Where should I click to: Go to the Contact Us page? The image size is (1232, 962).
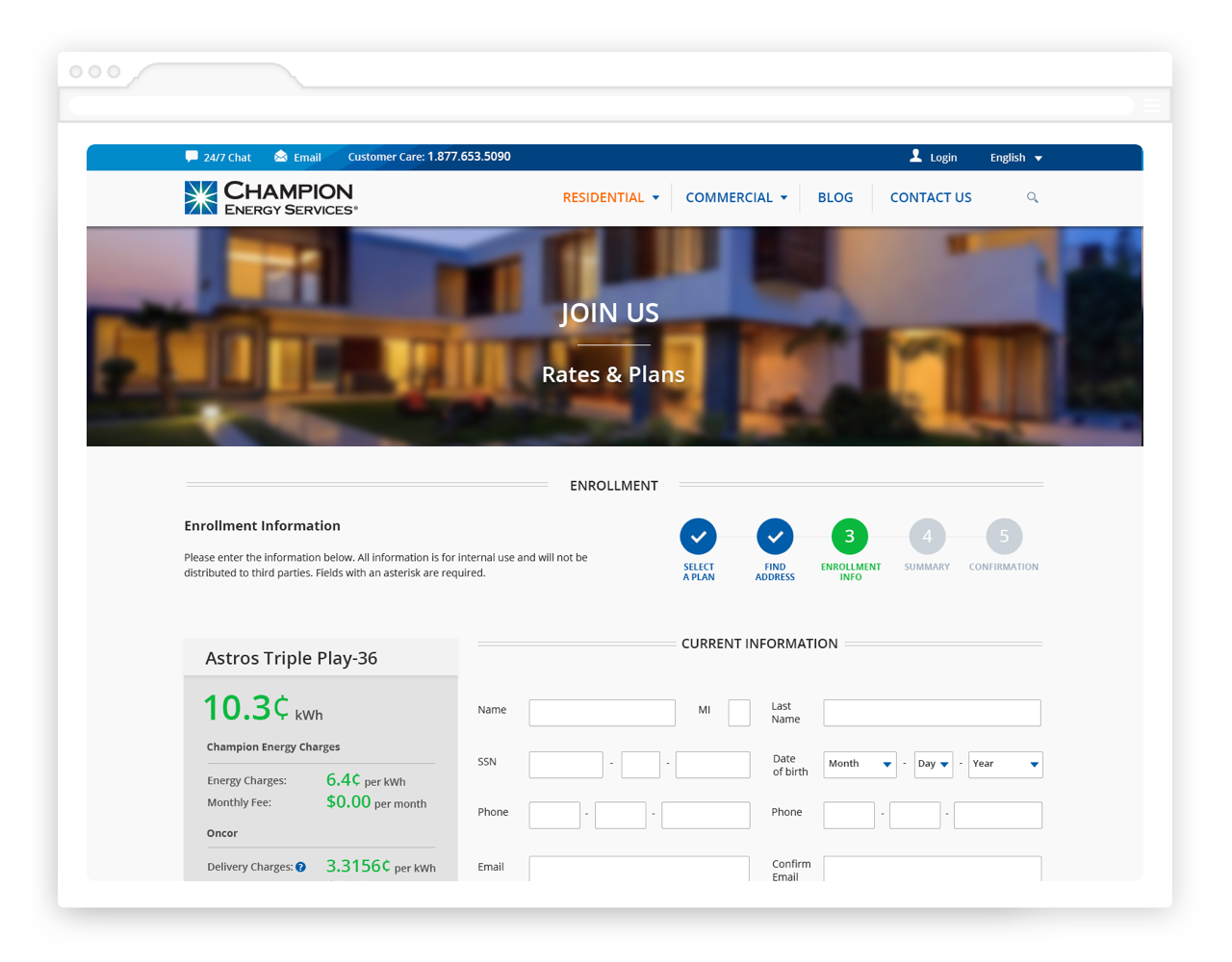tap(931, 197)
